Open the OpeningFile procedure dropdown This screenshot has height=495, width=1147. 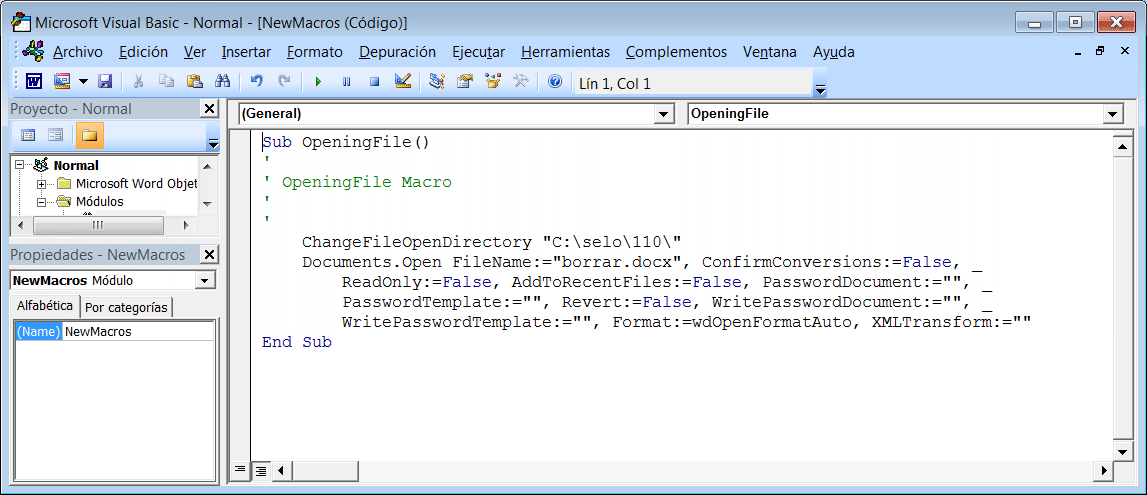coord(1113,114)
